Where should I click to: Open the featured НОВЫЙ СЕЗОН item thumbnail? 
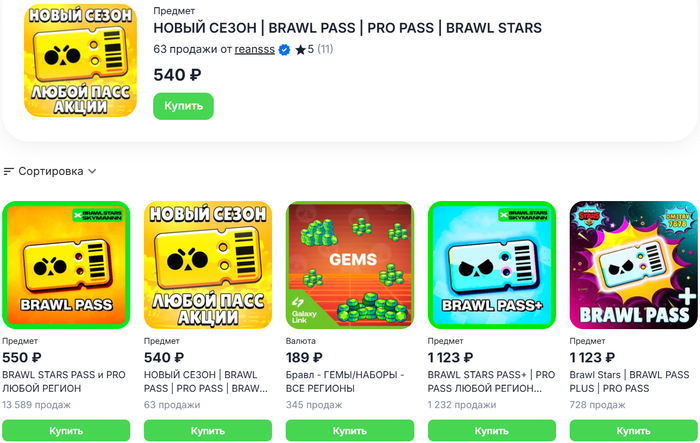coord(80,75)
